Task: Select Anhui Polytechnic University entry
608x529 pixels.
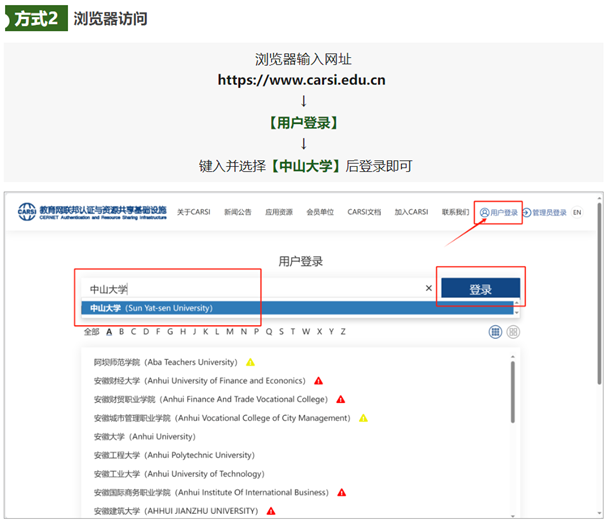Action: [174, 455]
